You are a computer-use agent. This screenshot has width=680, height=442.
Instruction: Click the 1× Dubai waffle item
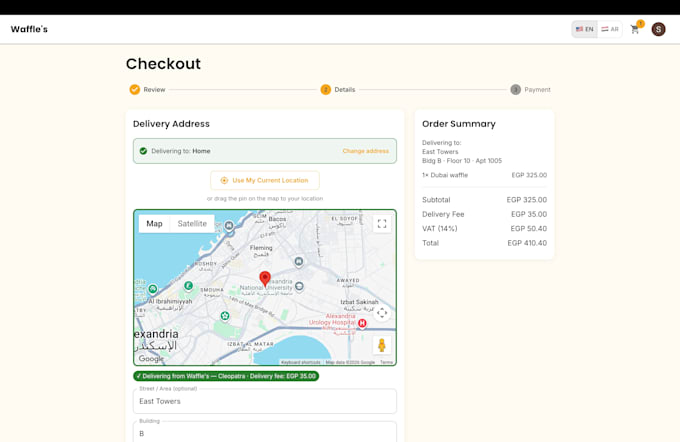[445, 175]
